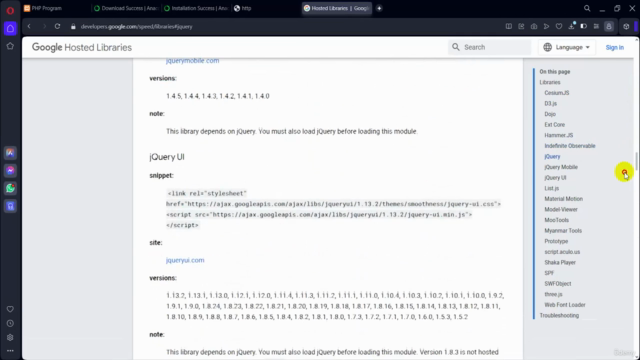Search tabs with the magnifier icon
The height and width of the screenshot is (360, 640).
[587, 8]
